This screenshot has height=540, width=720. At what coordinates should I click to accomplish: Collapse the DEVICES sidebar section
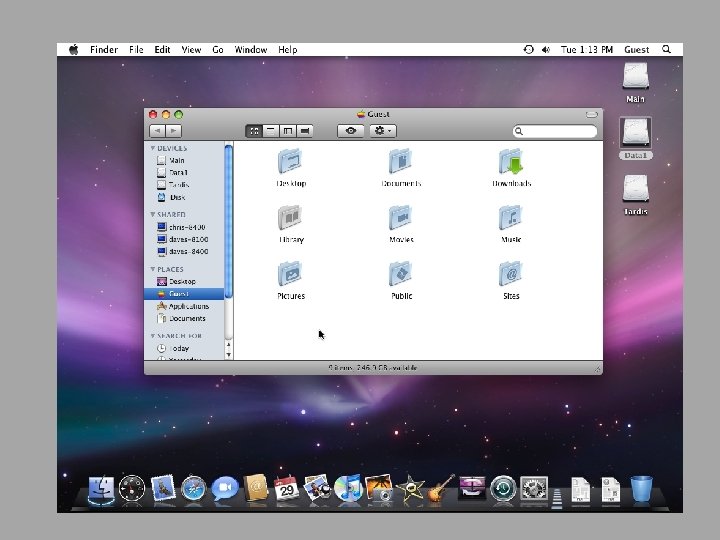(x=153, y=148)
